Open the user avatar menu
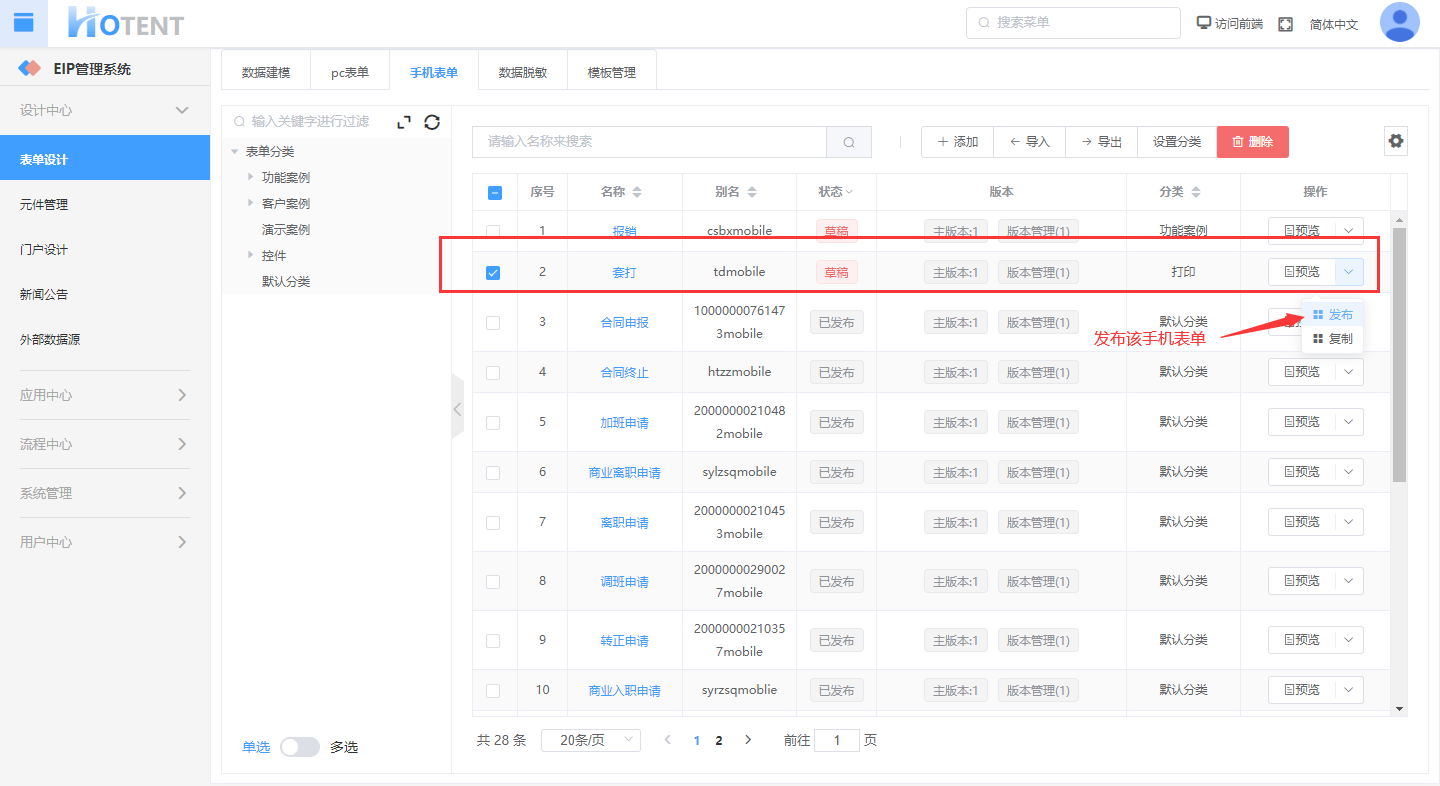 click(x=1399, y=23)
